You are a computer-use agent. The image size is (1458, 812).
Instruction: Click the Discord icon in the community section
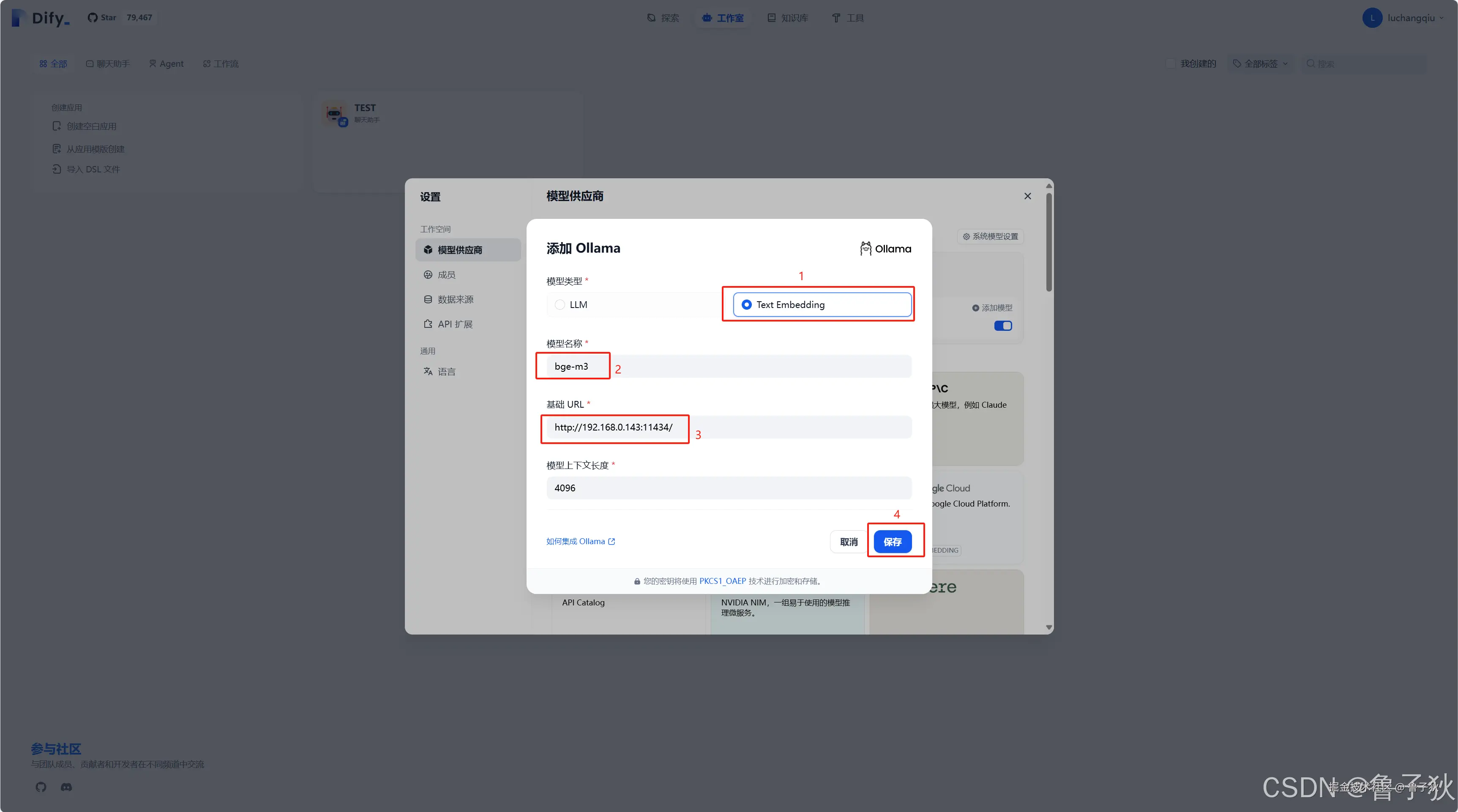point(66,787)
